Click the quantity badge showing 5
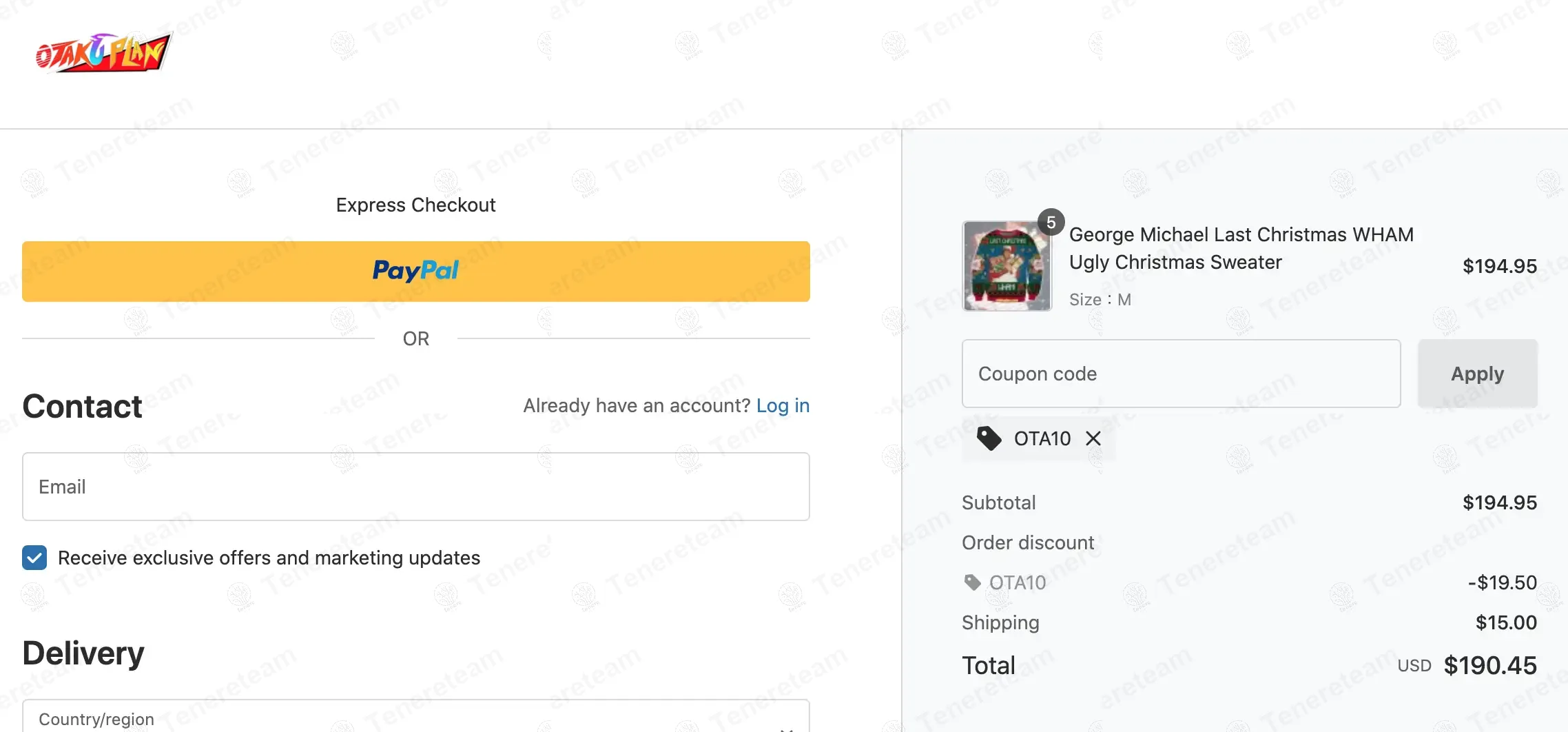The height and width of the screenshot is (732, 1568). pyautogui.click(x=1051, y=222)
